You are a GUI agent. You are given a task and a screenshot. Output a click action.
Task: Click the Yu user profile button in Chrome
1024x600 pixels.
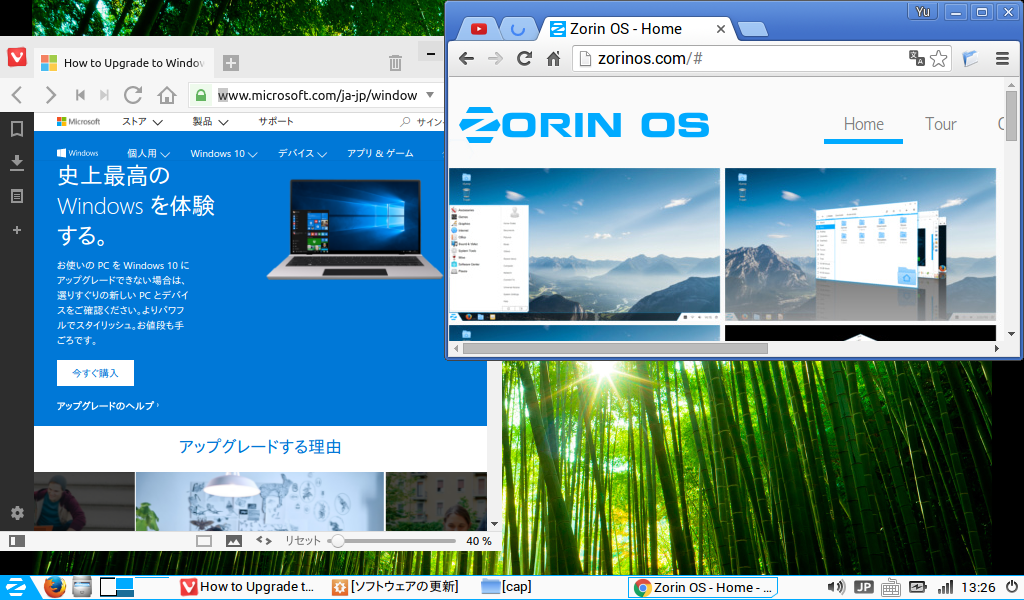tap(922, 12)
